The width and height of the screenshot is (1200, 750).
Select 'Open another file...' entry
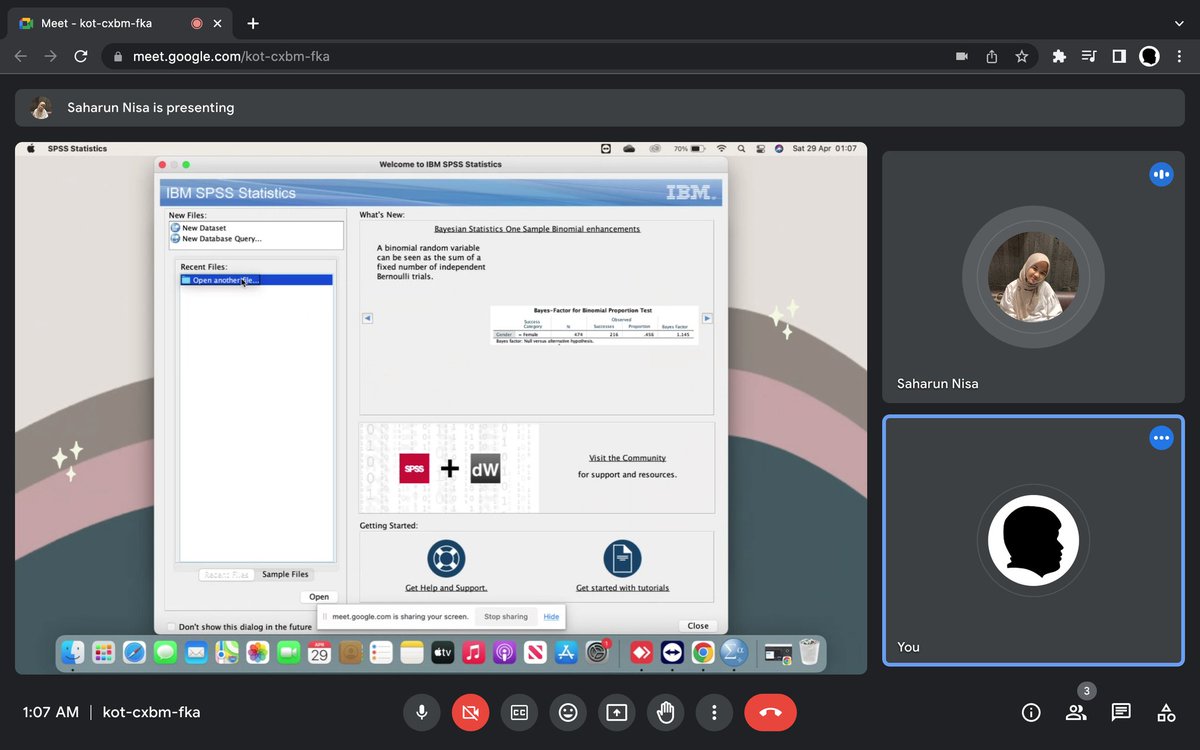tap(256, 280)
